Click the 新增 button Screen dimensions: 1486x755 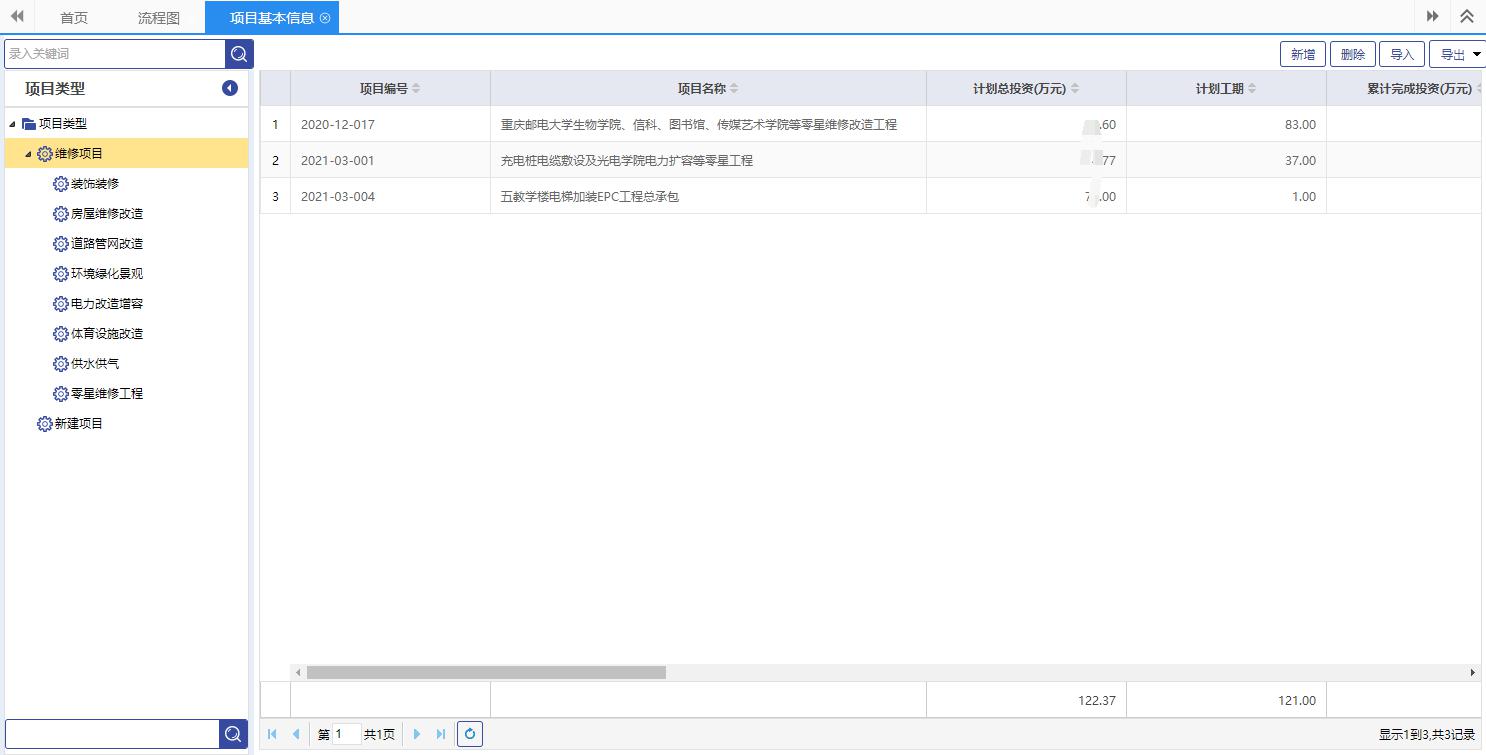click(x=1302, y=55)
